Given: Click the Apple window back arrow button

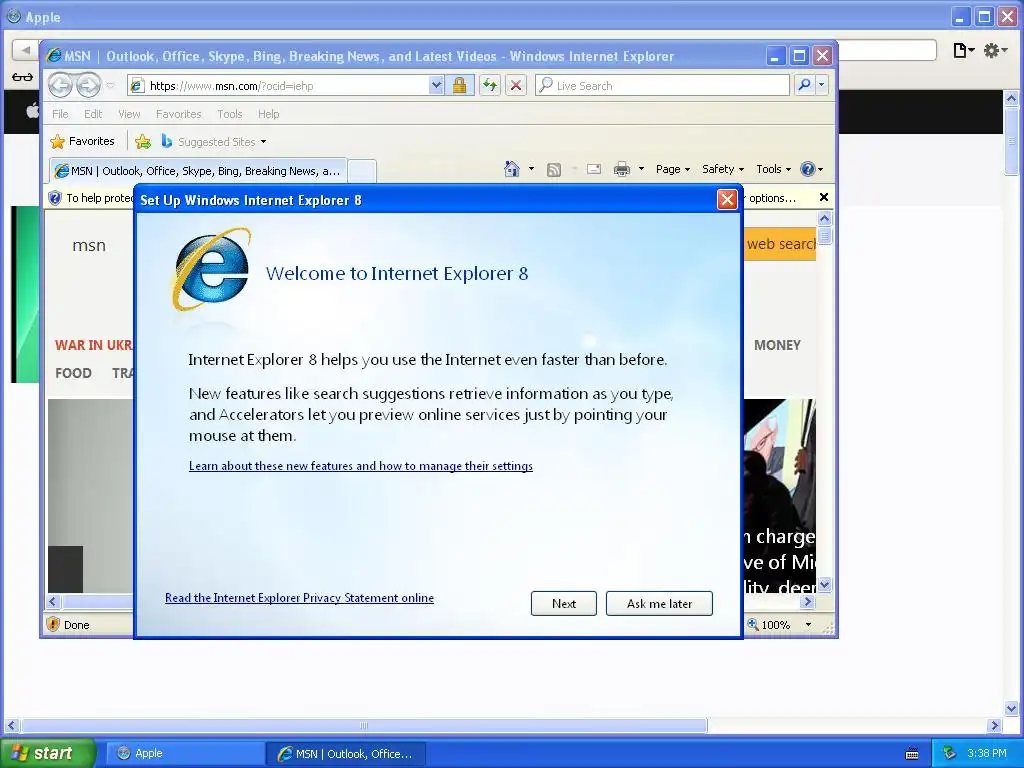Looking at the screenshot, I should [25, 50].
